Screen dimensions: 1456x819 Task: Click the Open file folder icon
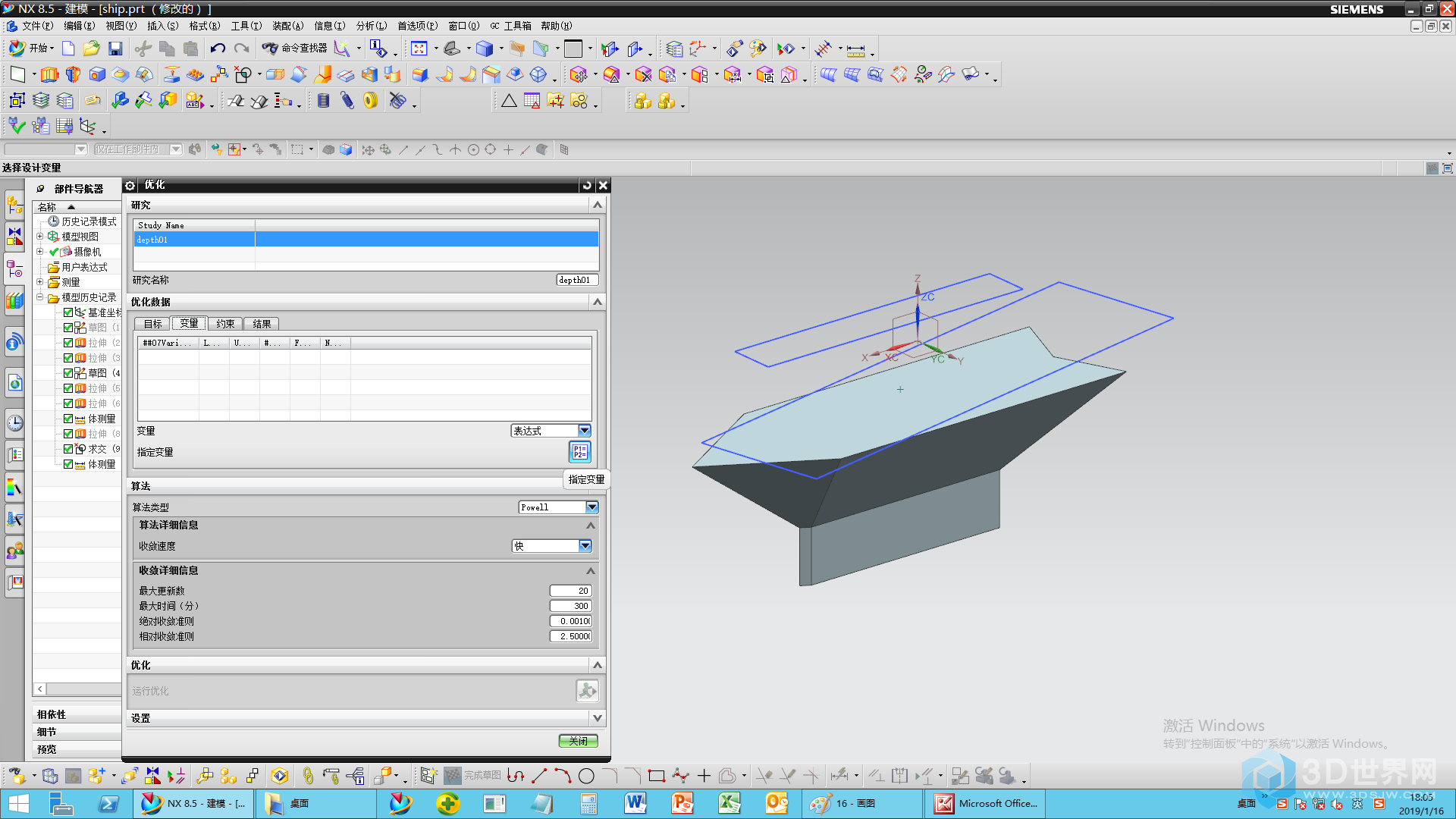point(92,49)
